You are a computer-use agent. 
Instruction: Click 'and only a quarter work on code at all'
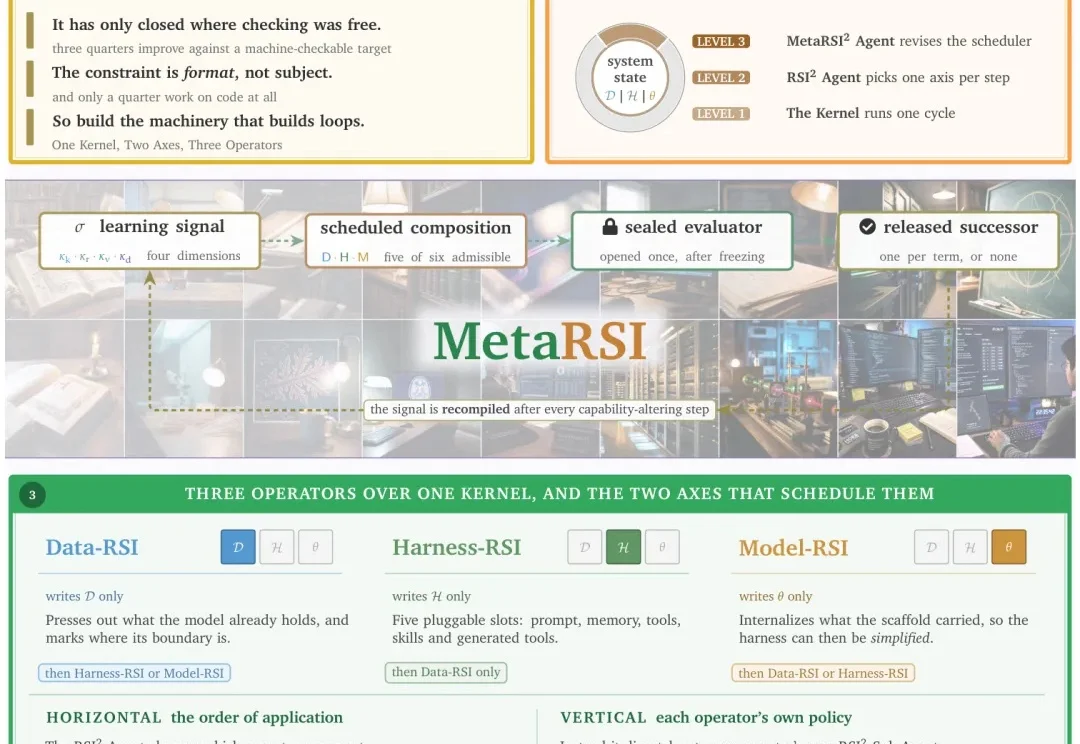165,97
